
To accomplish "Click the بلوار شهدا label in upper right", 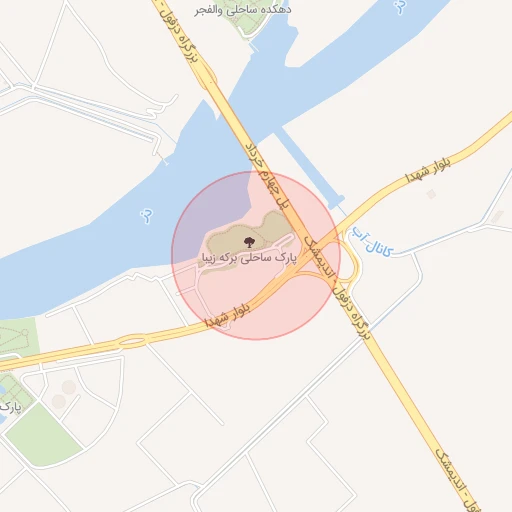I will [428, 170].
